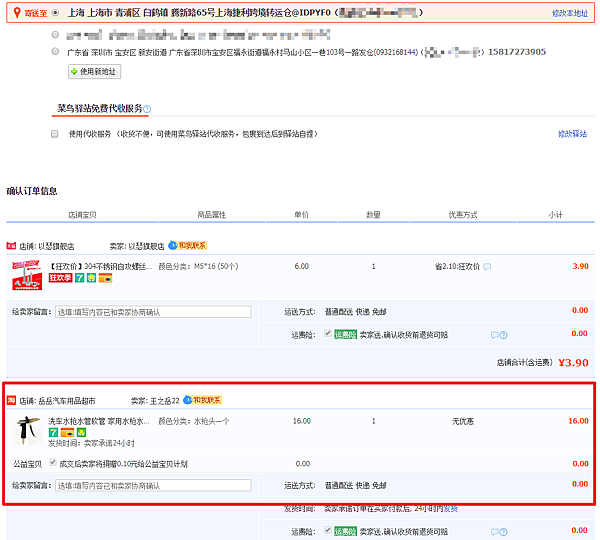Click the green guarantee shield badge under the 304不锈钢 item
Screen dimensions: 600x540
pyautogui.click(x=91, y=278)
